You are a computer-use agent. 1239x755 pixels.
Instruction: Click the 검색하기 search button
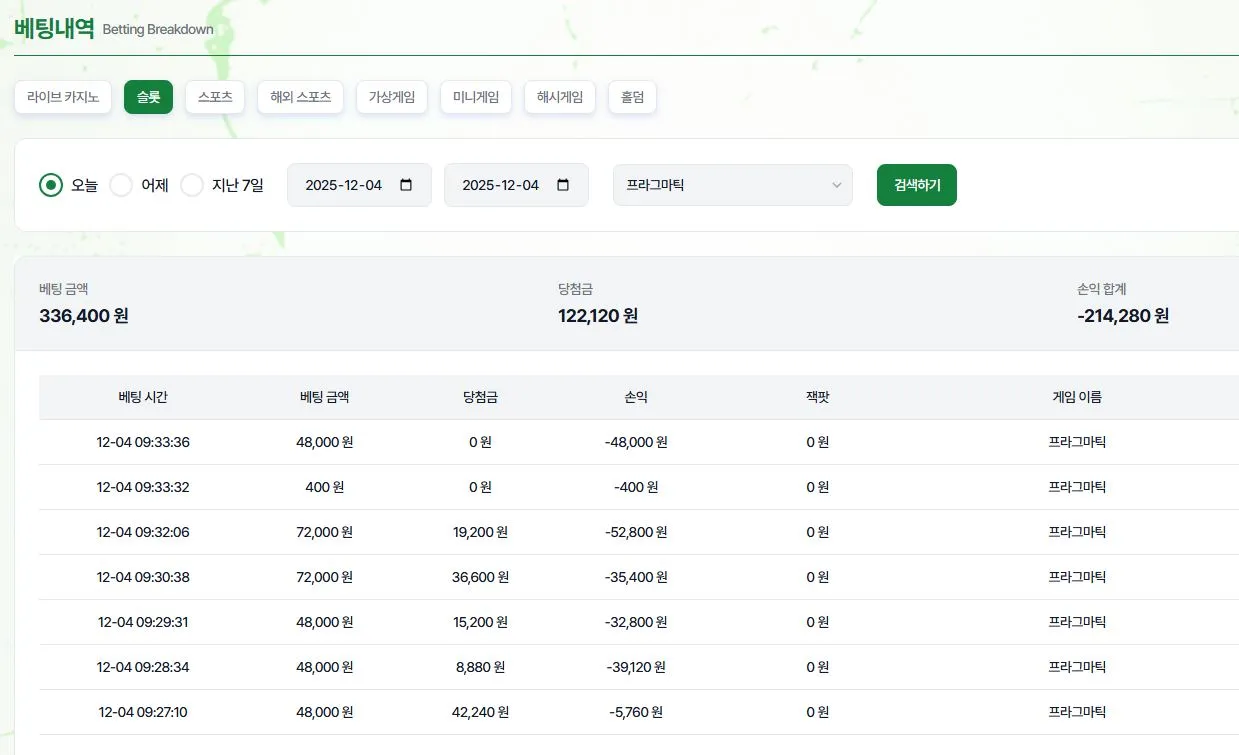pyautogui.click(x=917, y=185)
